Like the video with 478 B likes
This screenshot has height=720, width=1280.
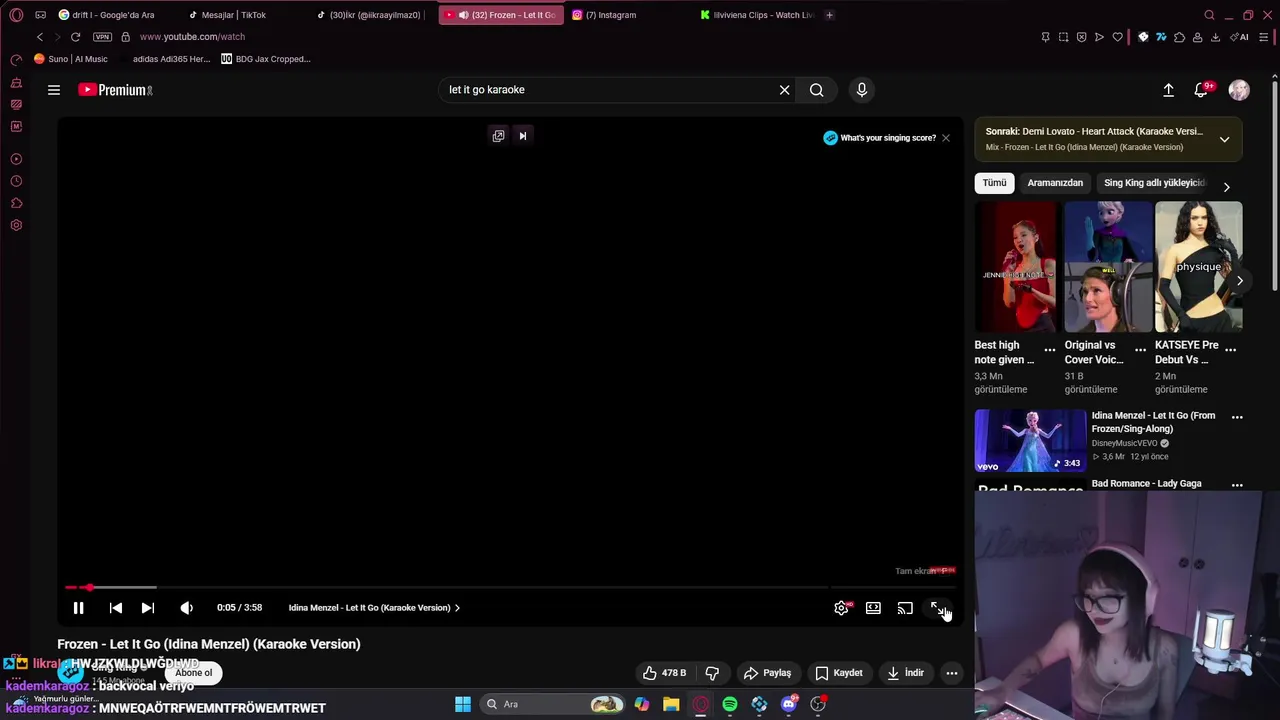tap(665, 673)
